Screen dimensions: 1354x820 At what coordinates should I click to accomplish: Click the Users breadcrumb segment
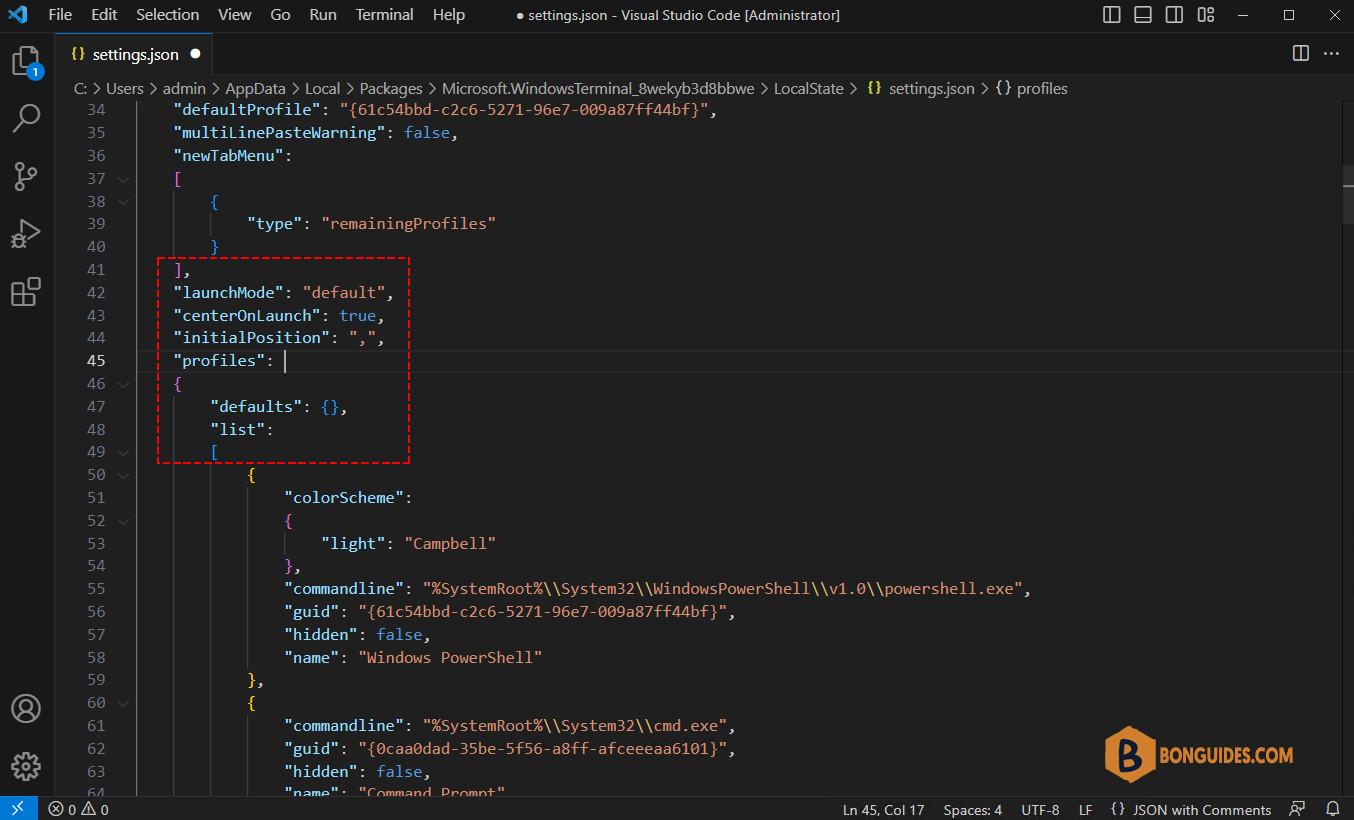(125, 89)
